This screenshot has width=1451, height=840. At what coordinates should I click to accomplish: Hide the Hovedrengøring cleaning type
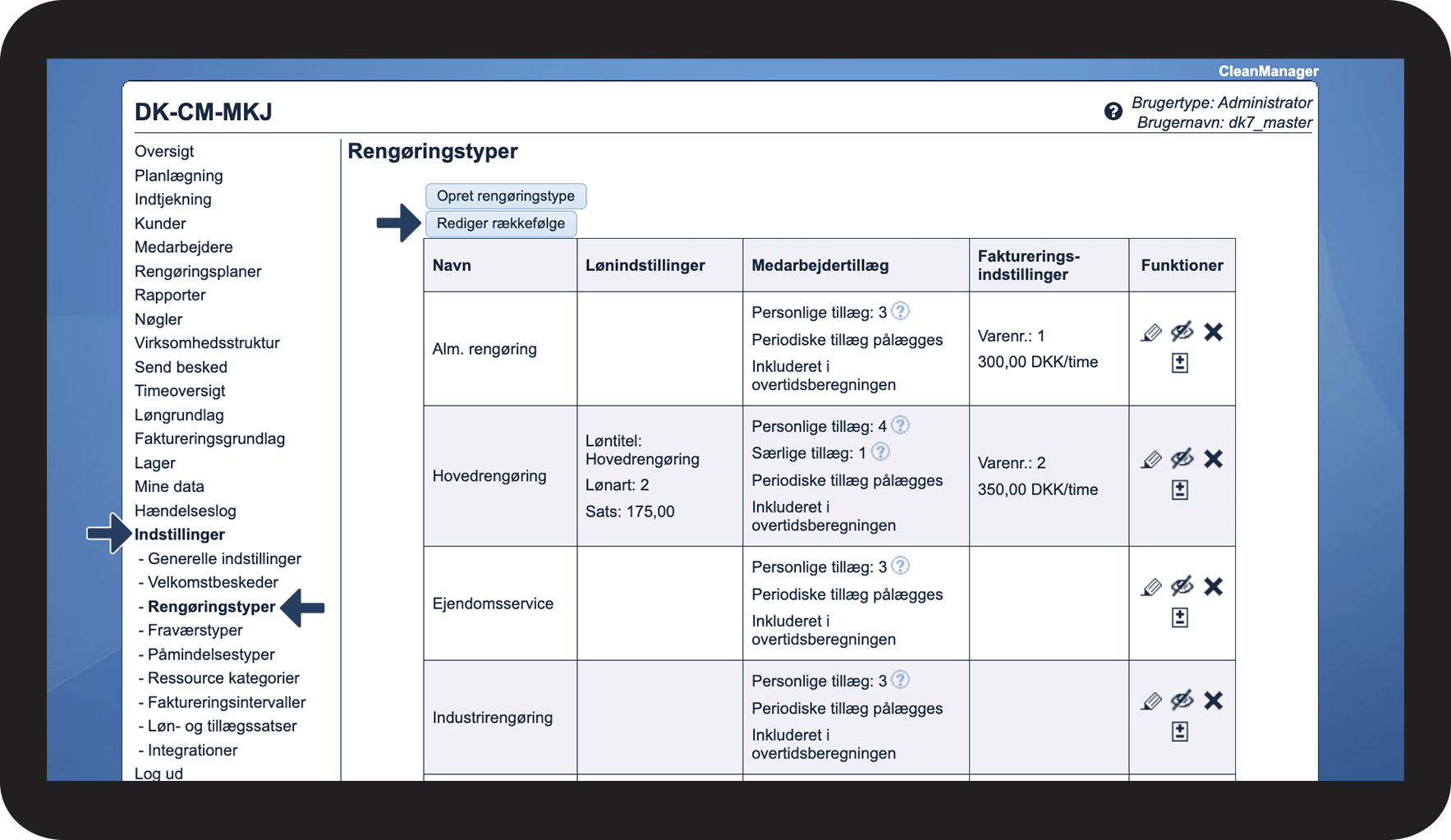(x=1182, y=459)
